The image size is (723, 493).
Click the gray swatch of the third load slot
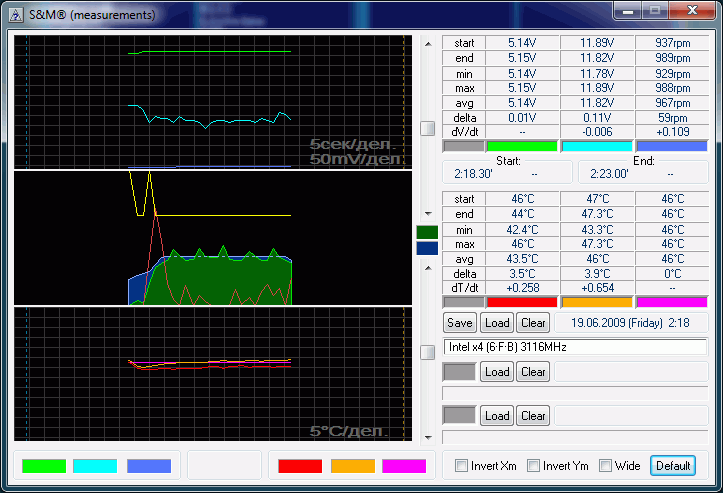[459, 416]
